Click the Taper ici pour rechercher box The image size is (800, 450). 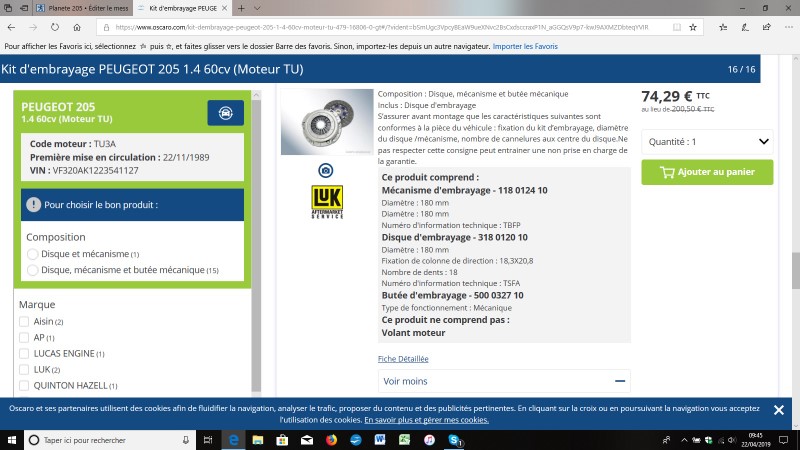click(110, 440)
